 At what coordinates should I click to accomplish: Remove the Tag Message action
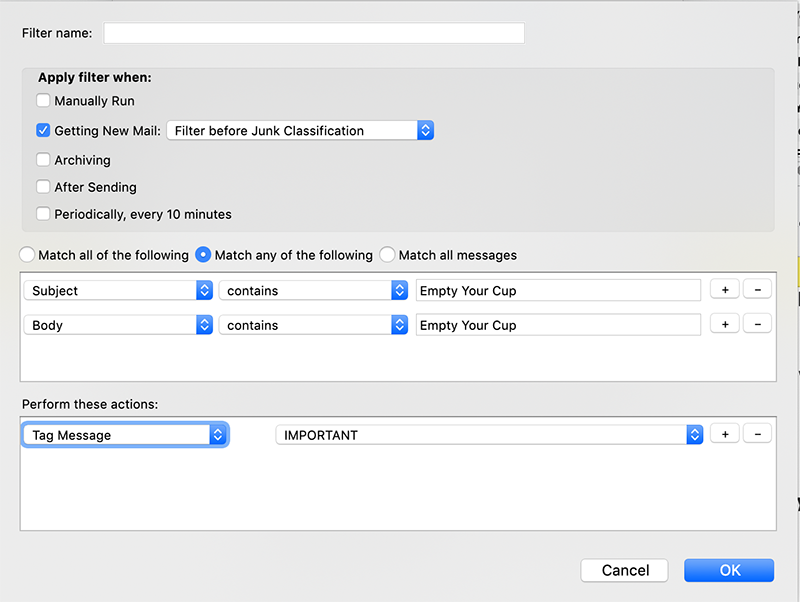(x=757, y=434)
